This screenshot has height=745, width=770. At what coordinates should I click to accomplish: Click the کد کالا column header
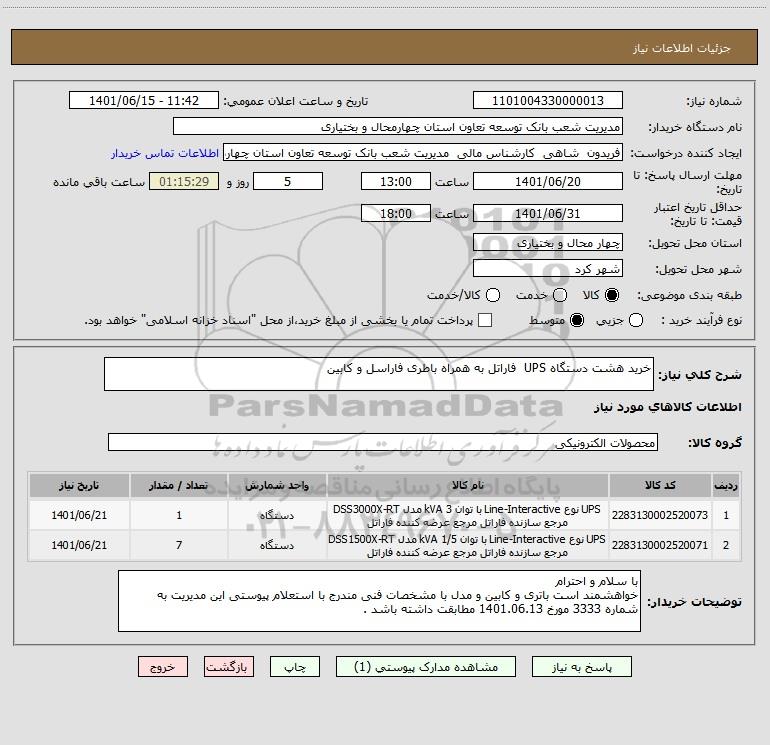[x=660, y=485]
